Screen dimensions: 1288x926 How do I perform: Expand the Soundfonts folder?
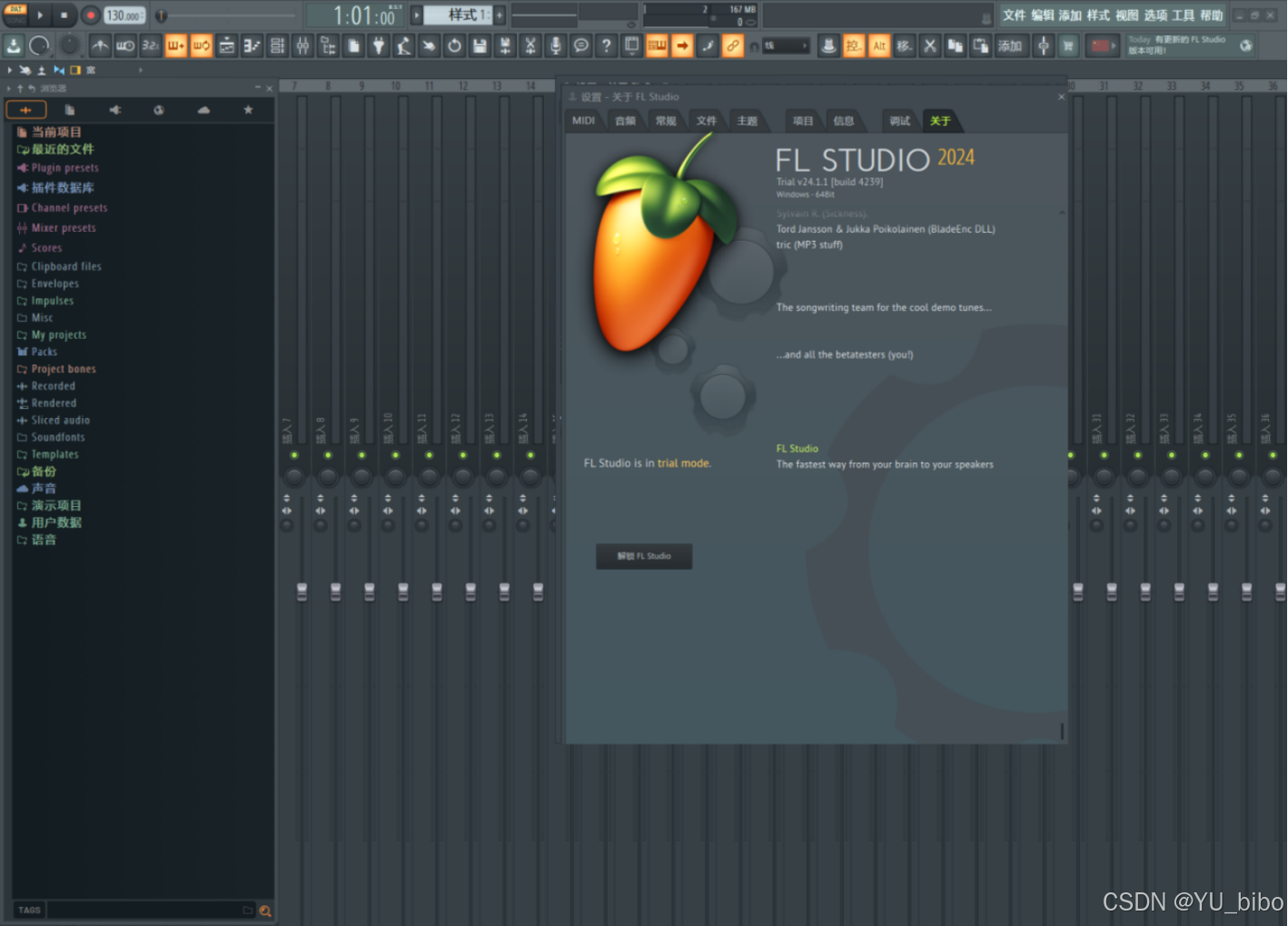(51, 437)
